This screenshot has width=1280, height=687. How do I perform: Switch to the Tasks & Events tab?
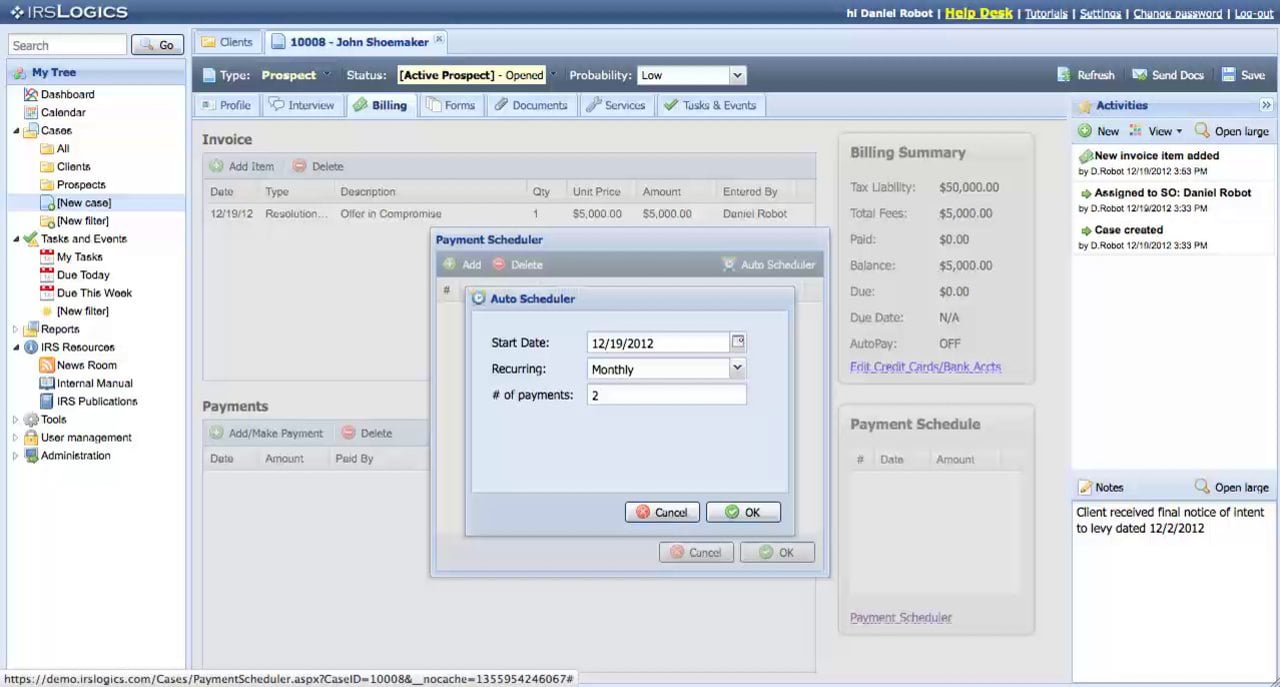click(x=710, y=105)
